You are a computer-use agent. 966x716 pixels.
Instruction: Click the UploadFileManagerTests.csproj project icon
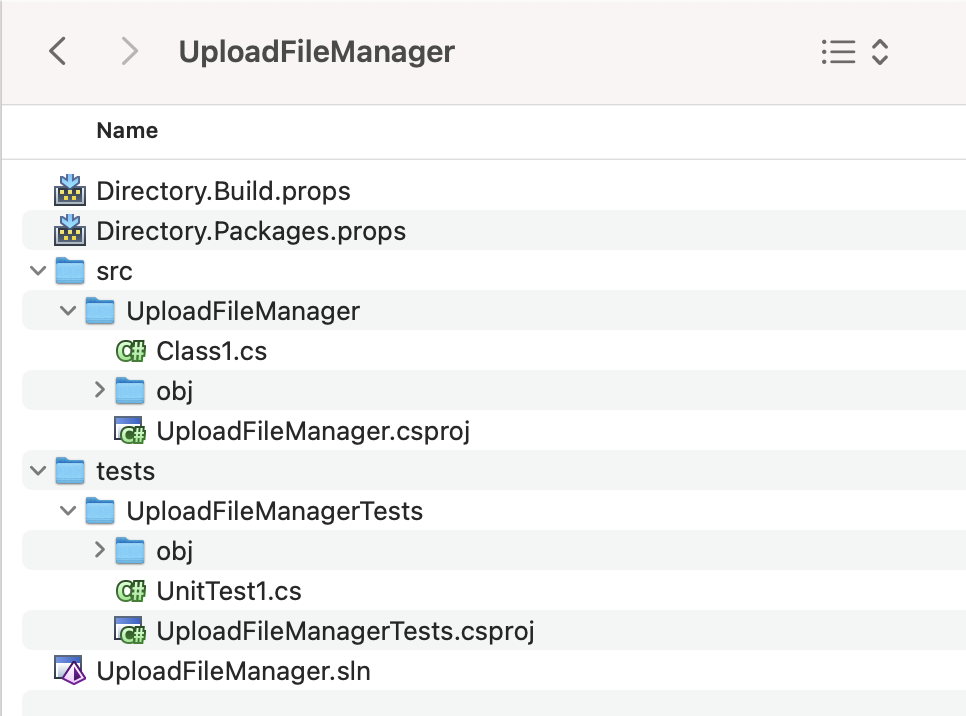[129, 631]
